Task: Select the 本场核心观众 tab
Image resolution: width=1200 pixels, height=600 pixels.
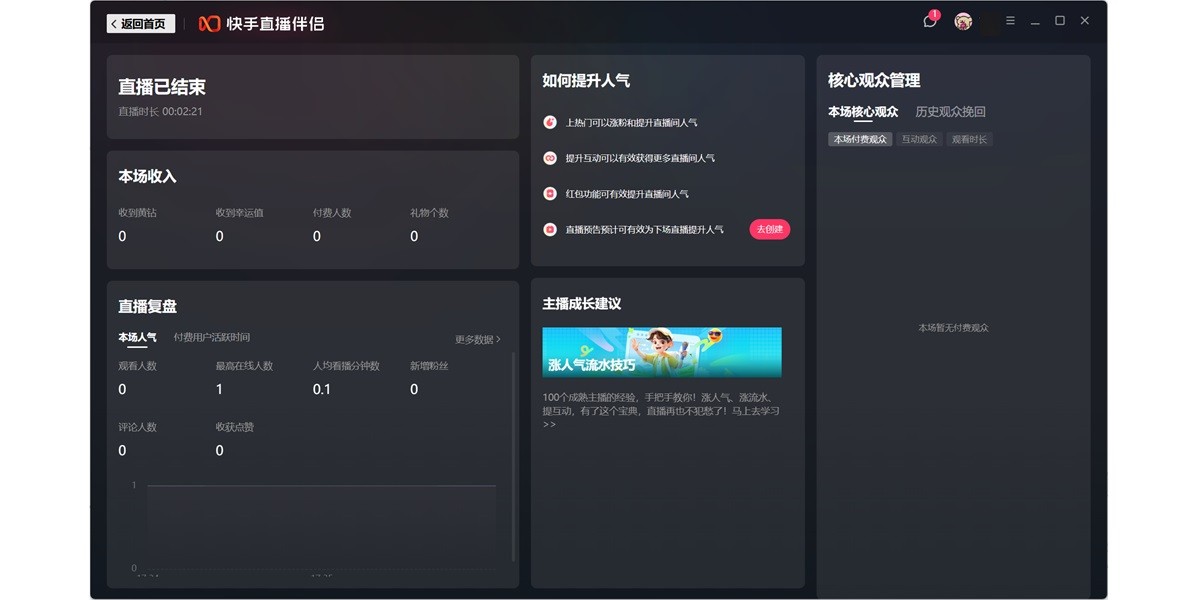Action: click(863, 112)
